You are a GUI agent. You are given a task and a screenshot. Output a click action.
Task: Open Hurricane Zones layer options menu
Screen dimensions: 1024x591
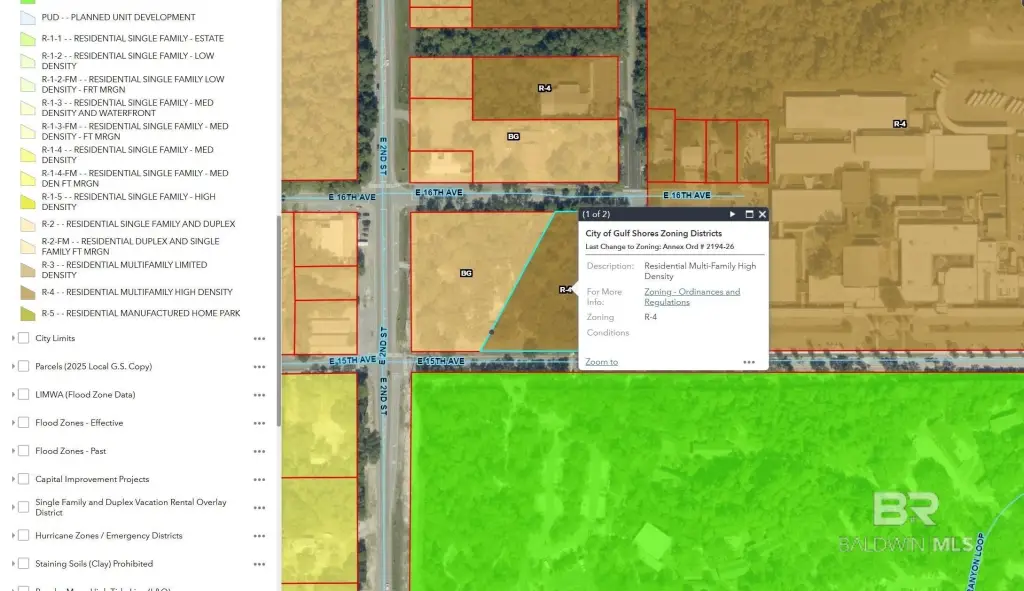pos(259,536)
